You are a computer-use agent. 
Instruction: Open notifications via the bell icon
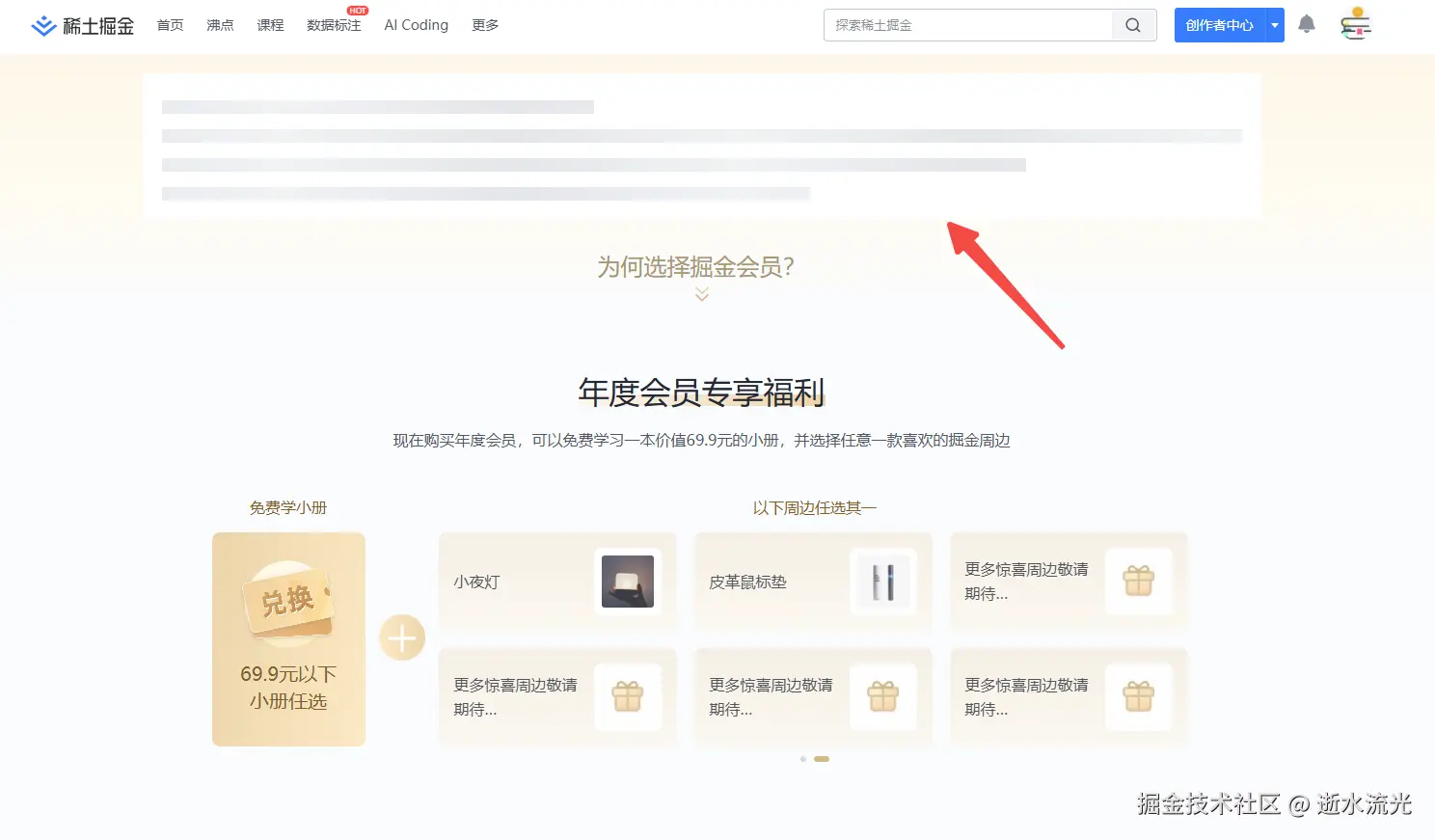coord(1307,24)
